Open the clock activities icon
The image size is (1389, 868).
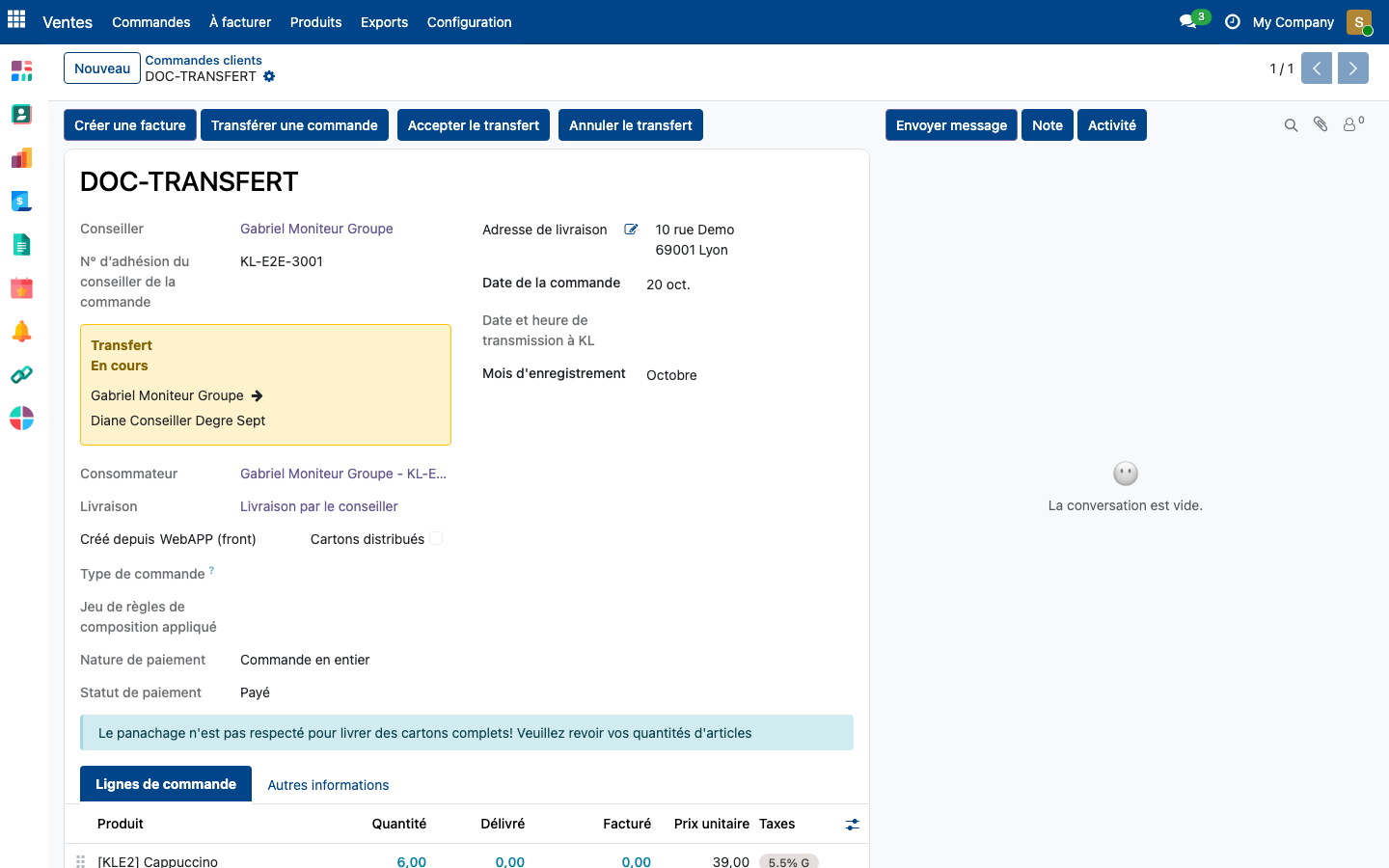(x=1232, y=21)
